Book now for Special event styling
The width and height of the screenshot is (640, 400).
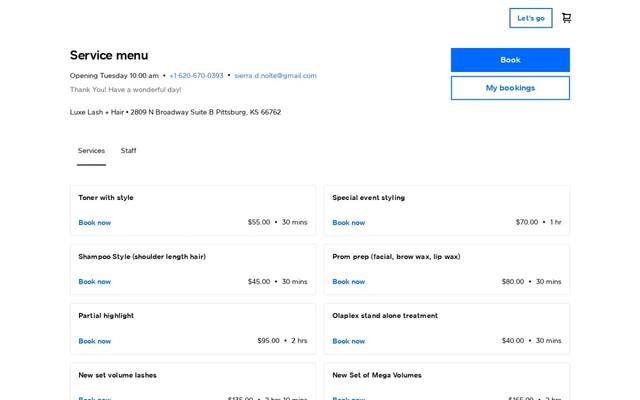point(349,222)
